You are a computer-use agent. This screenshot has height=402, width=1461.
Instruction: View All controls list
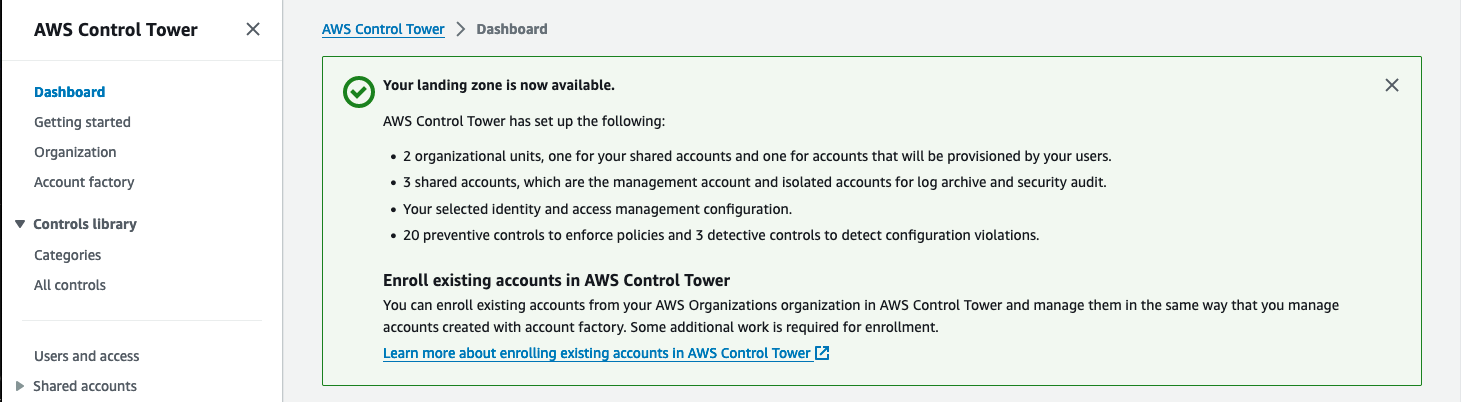70,285
